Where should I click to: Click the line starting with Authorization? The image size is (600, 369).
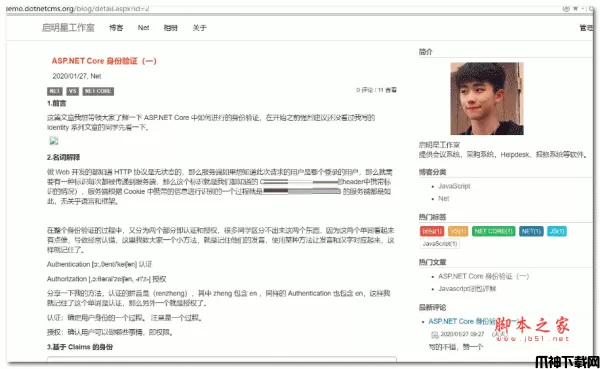pyautogui.click(x=106, y=279)
